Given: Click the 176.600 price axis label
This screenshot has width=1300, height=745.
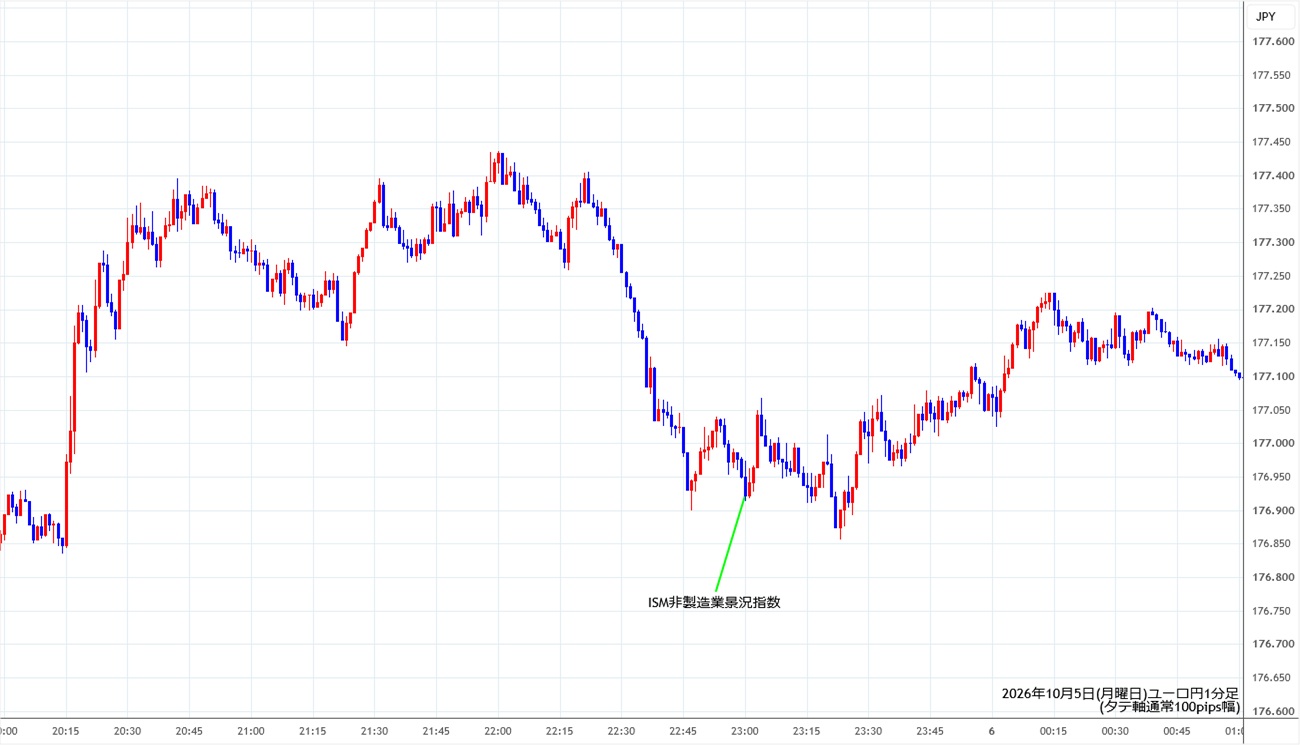Looking at the screenshot, I should [x=1274, y=711].
